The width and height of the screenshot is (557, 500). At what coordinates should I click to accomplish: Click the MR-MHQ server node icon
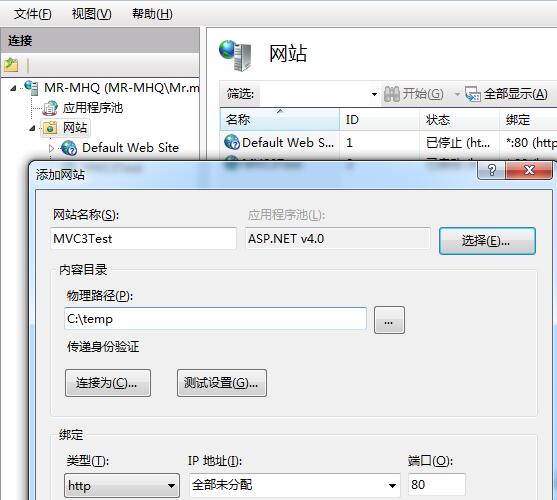pyautogui.click(x=31, y=88)
